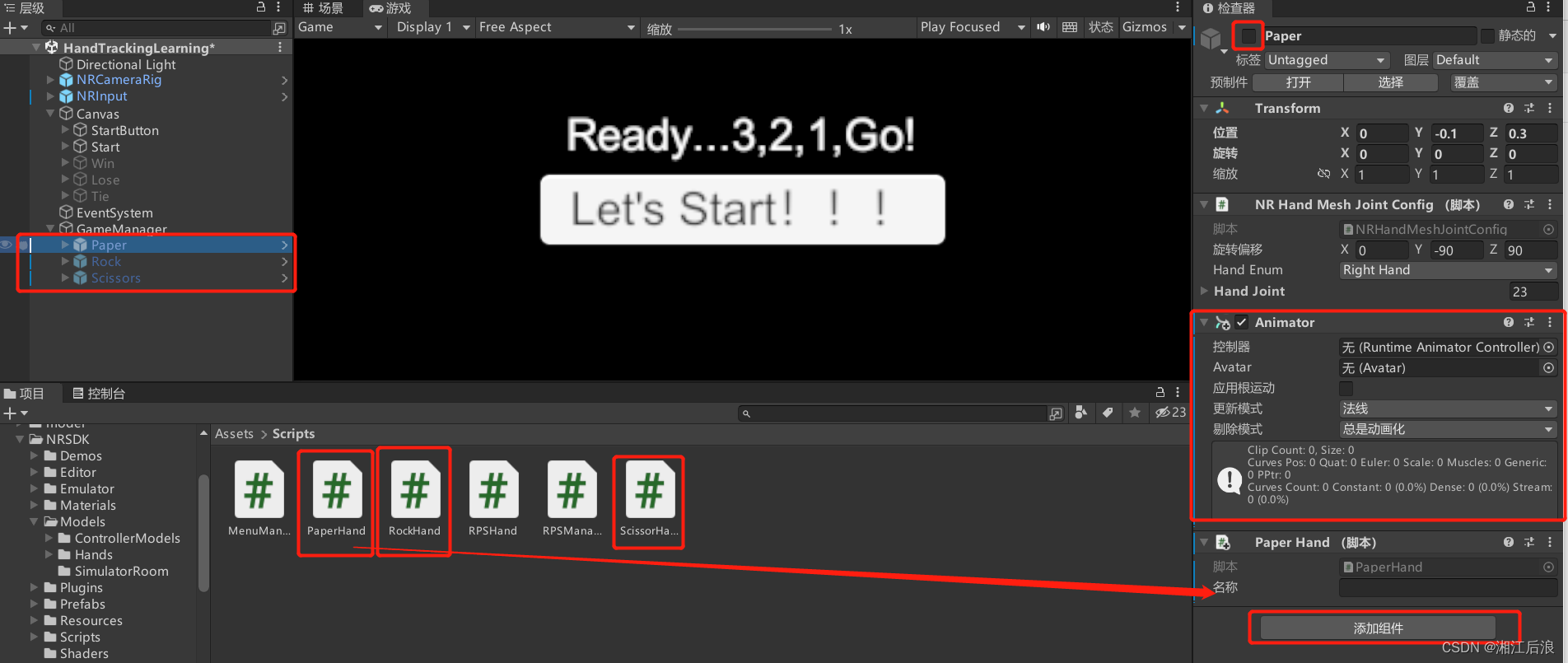The height and width of the screenshot is (663, 1568).
Task: Open the Right Hand enum dropdown
Action: (1448, 270)
